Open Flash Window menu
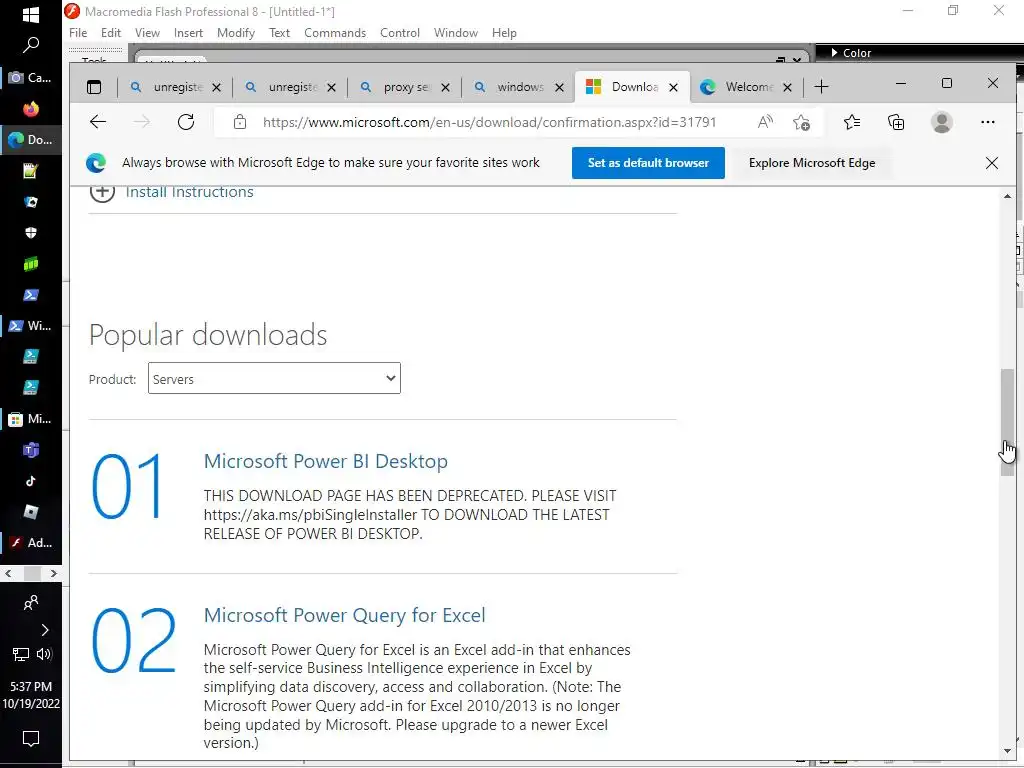Screen dimensions: 1024x768 pos(456,33)
